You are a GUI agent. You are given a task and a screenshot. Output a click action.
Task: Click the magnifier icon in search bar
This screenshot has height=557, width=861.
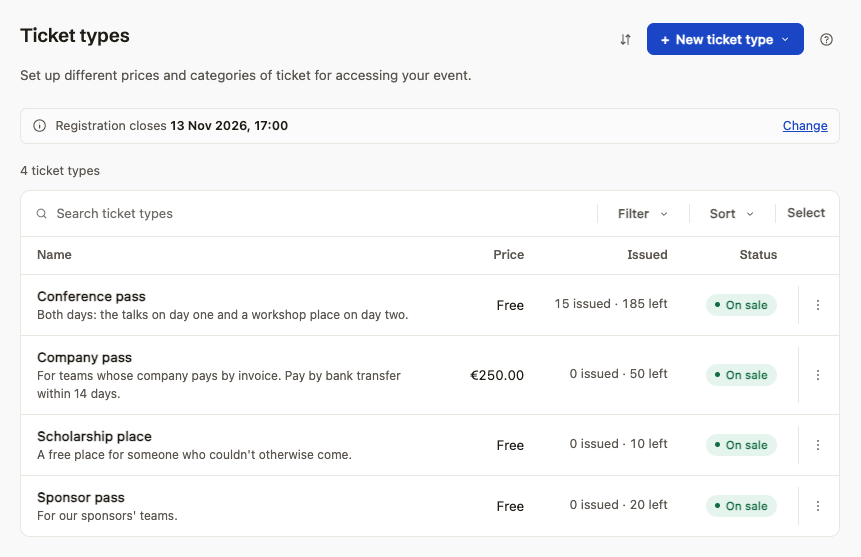42,214
